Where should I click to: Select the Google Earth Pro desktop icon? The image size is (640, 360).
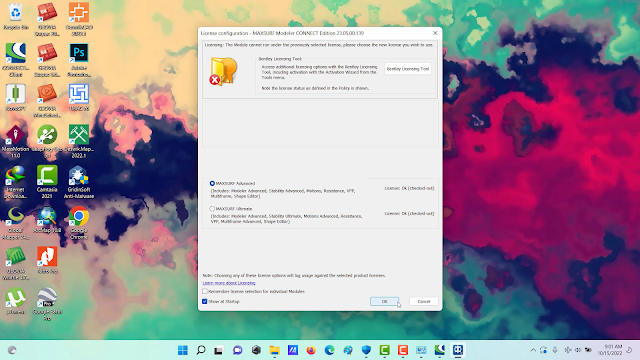(47, 304)
